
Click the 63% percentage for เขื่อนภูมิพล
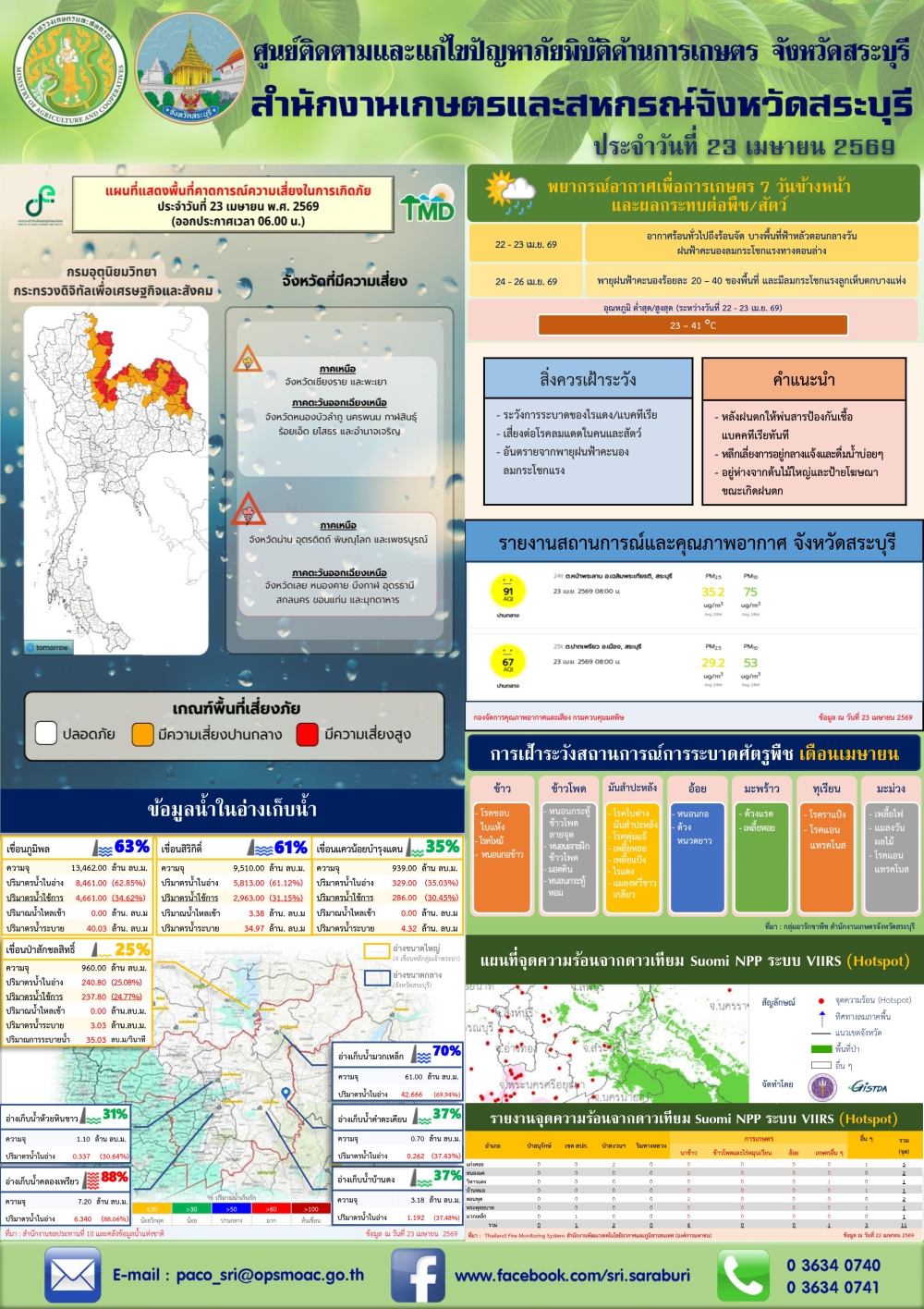click(x=132, y=847)
